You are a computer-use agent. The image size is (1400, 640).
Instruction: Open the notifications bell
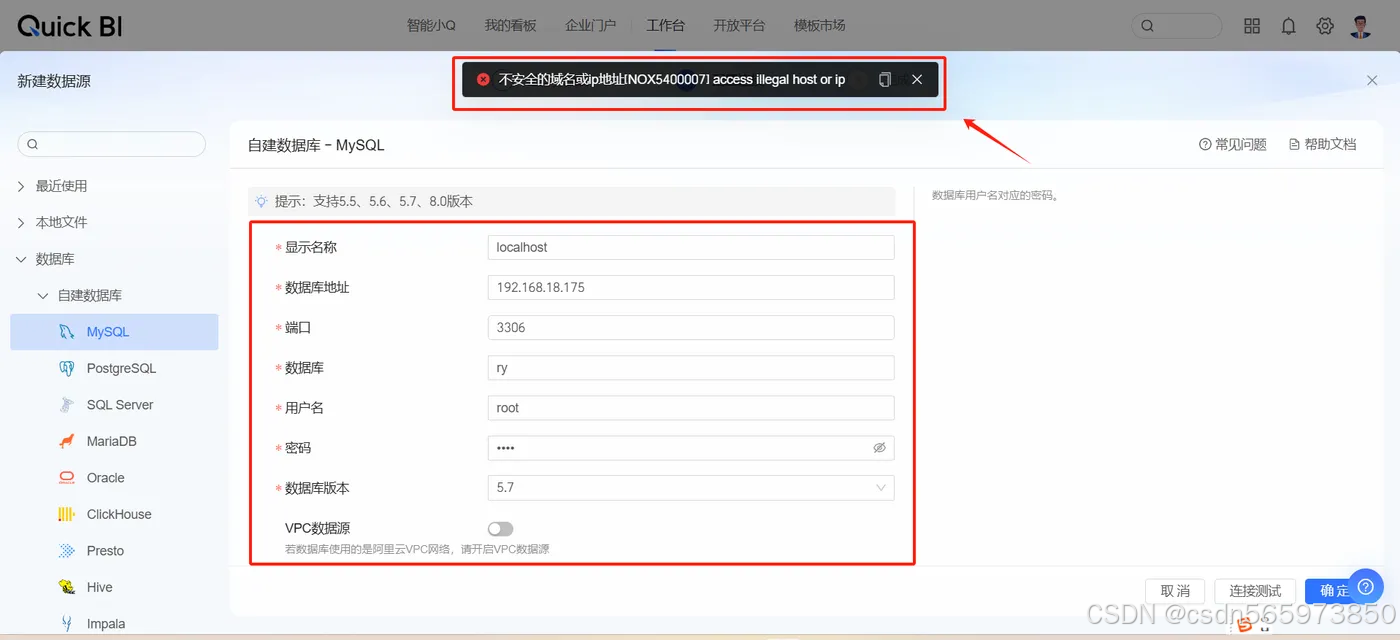(x=1288, y=26)
